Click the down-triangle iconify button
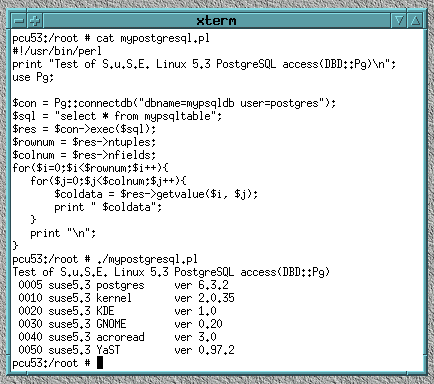Screen dimensions: 434x384 (399, 21)
